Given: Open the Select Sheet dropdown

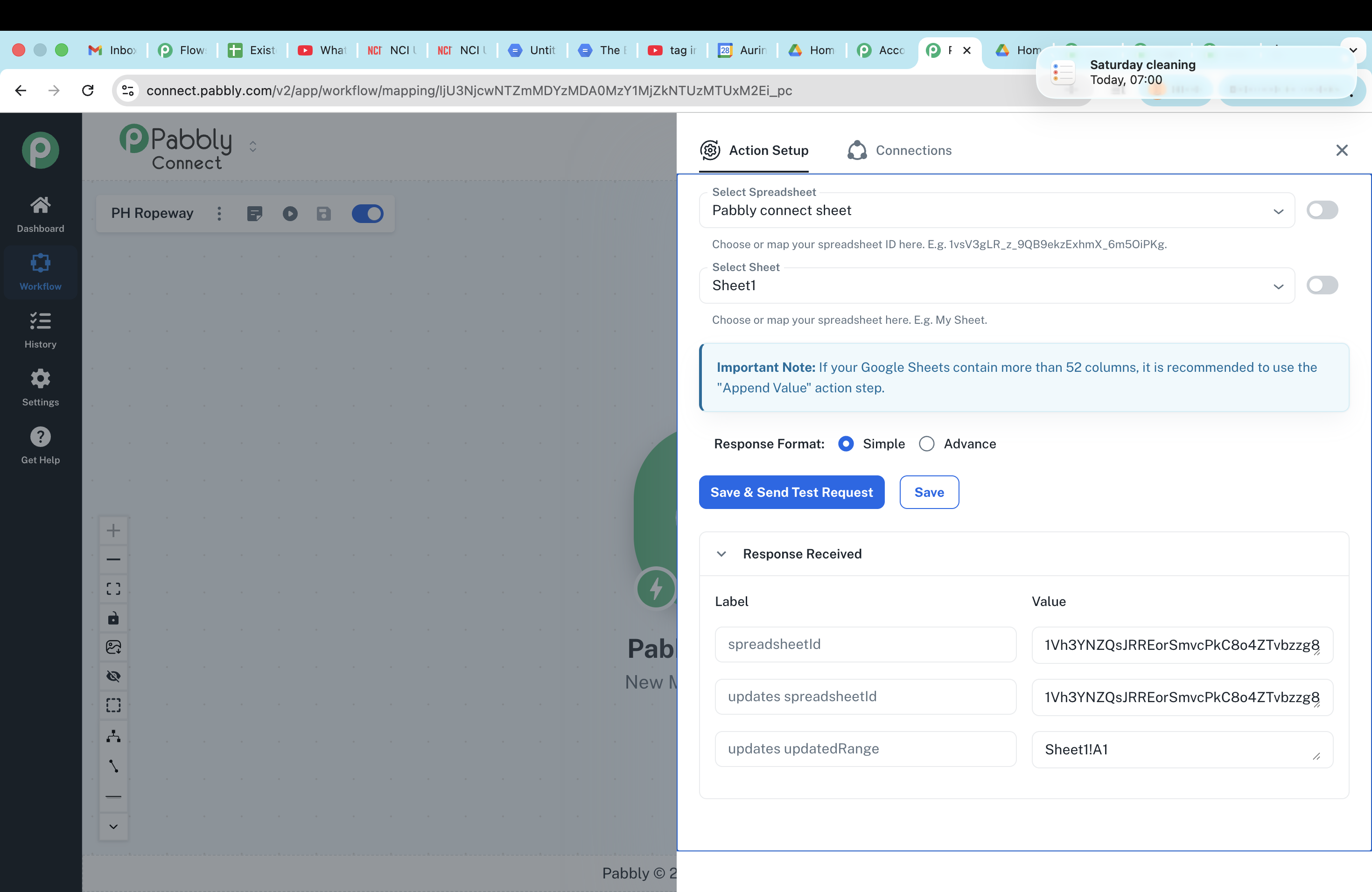Looking at the screenshot, I should (x=997, y=285).
